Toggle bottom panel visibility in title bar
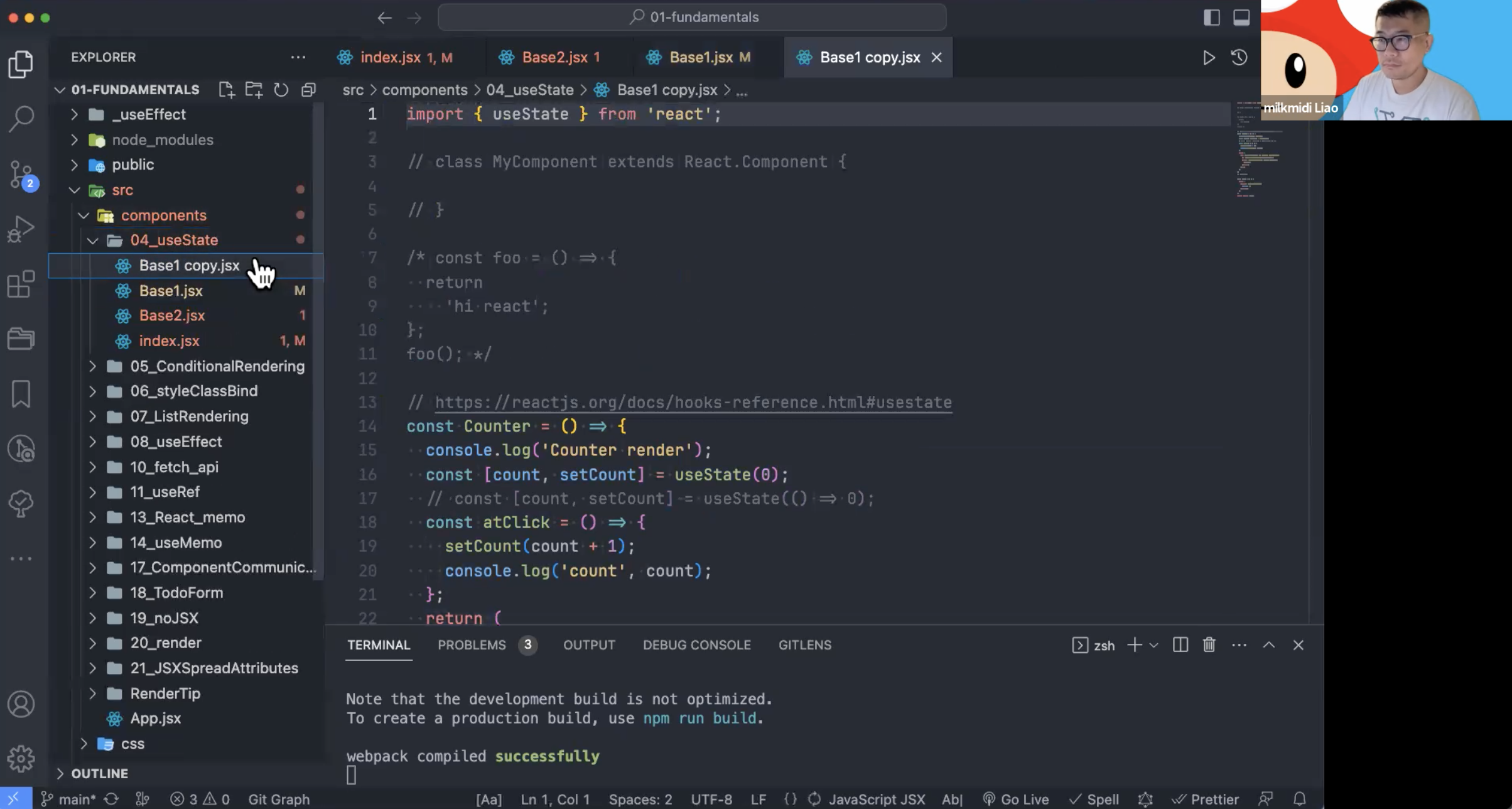 (x=1241, y=18)
